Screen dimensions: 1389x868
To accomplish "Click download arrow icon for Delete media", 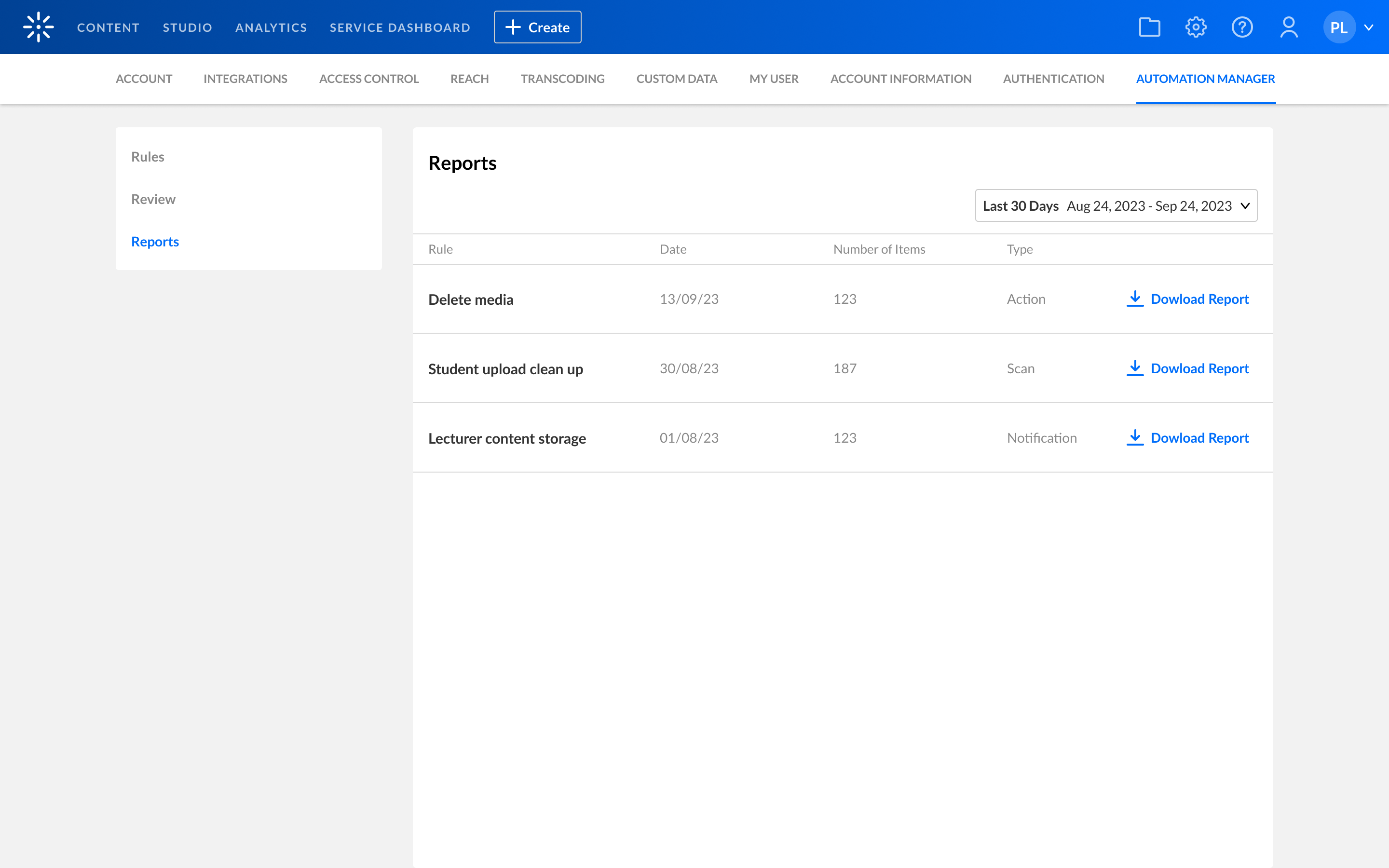I will 1135,298.
